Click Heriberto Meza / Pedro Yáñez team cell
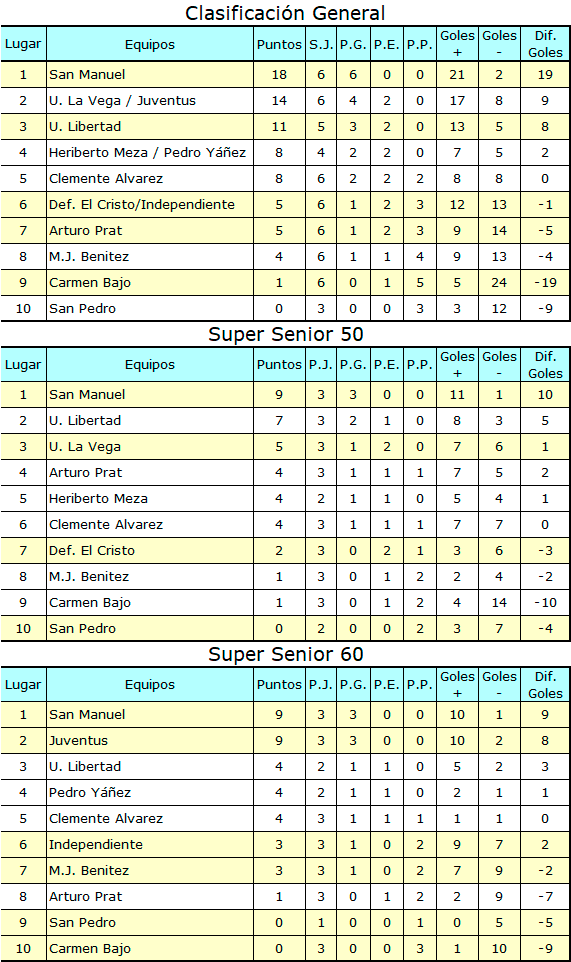This screenshot has height=962, width=571. [150, 152]
